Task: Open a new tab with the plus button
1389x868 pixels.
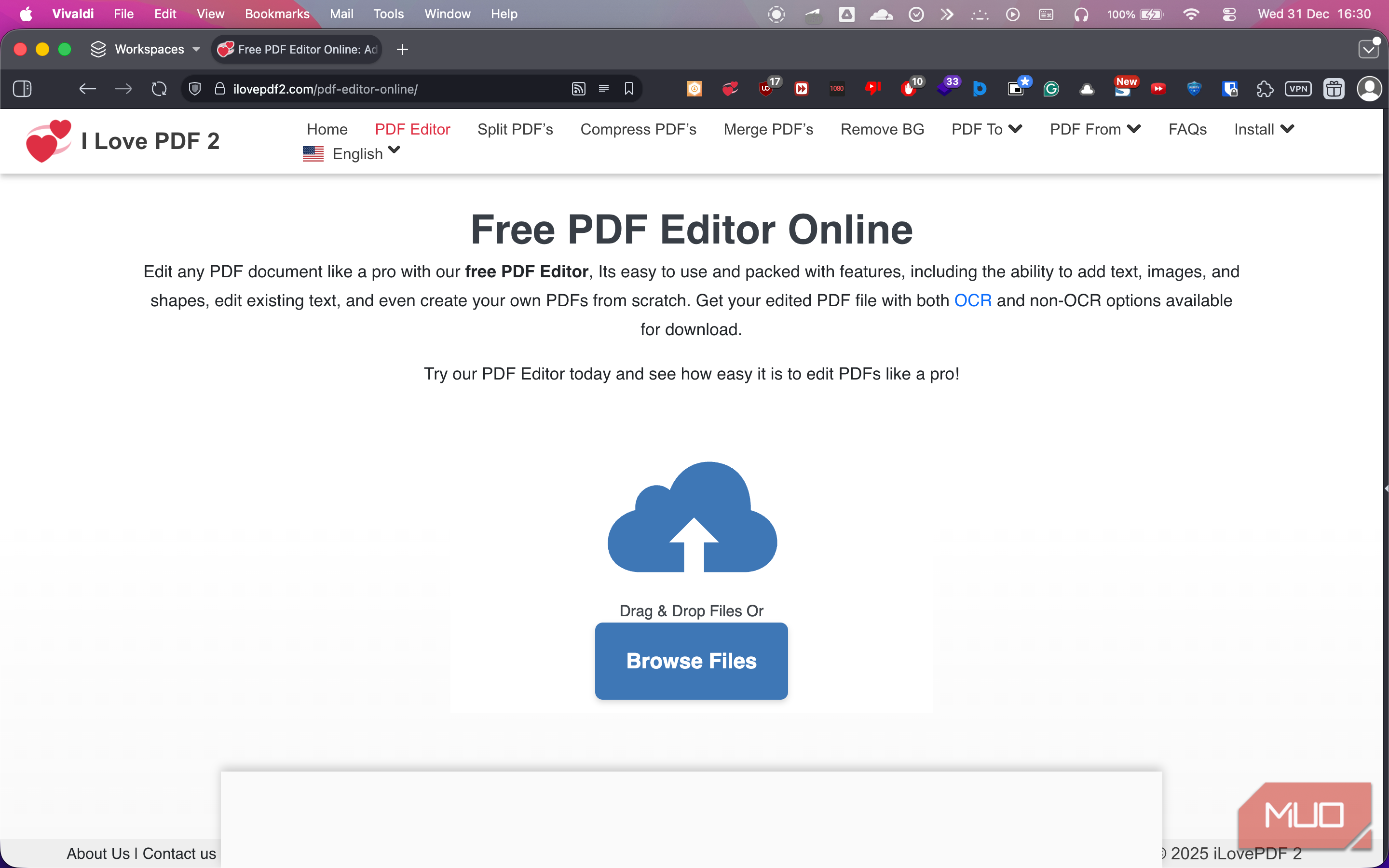Action: pos(402,49)
